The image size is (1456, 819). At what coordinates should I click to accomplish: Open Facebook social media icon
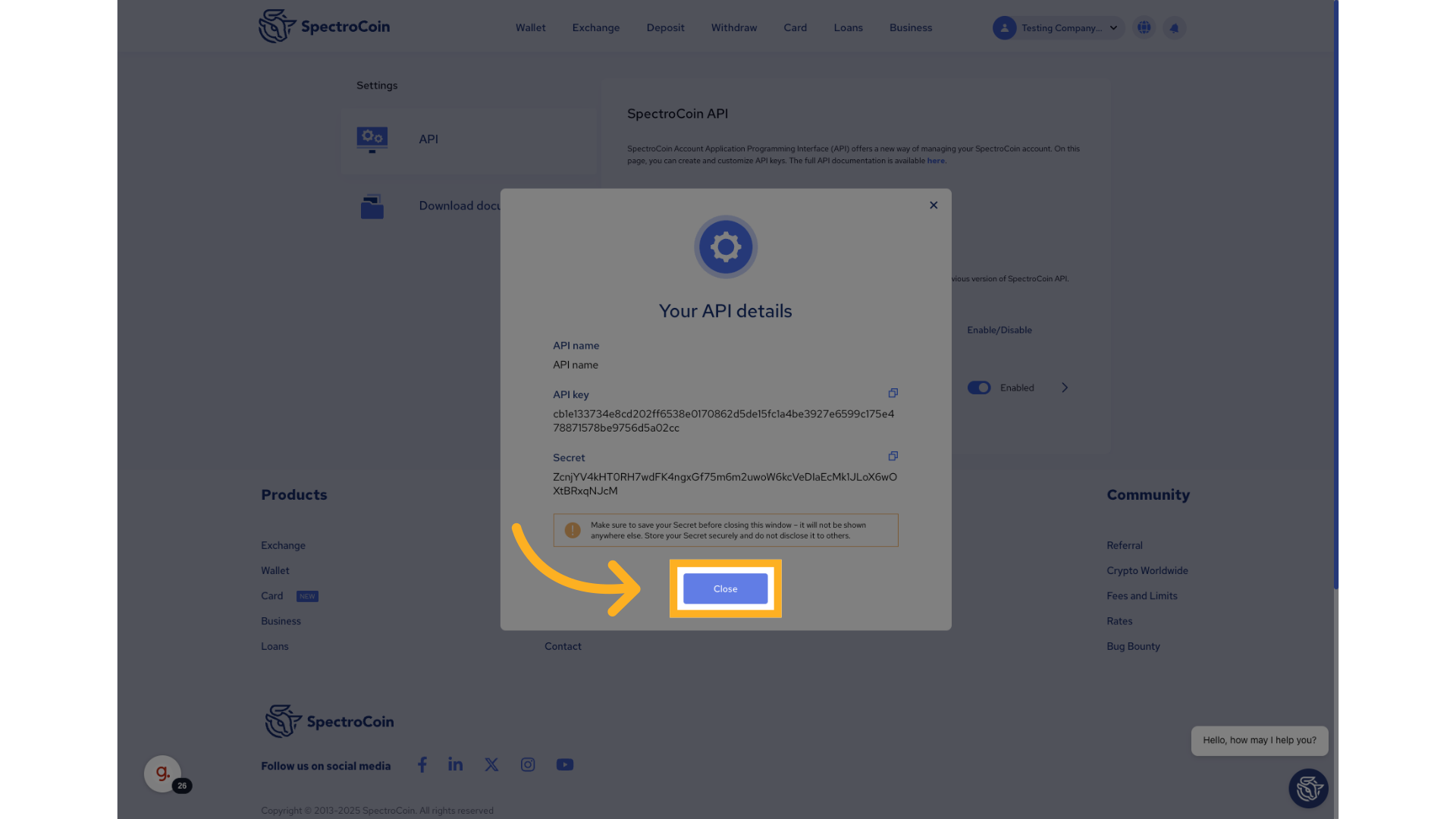pyautogui.click(x=422, y=764)
